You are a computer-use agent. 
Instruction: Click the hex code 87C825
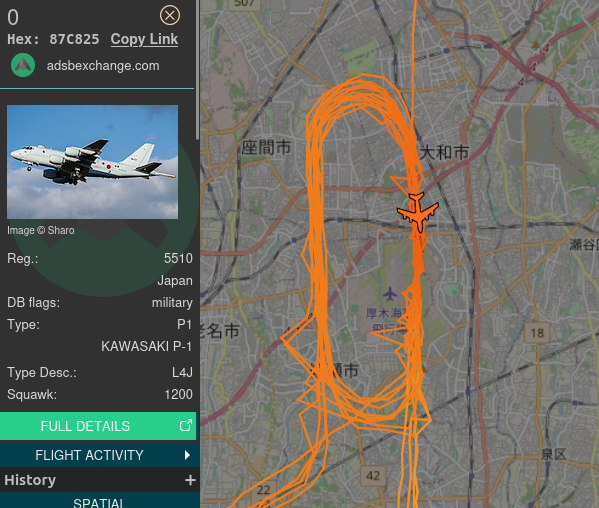[74, 39]
